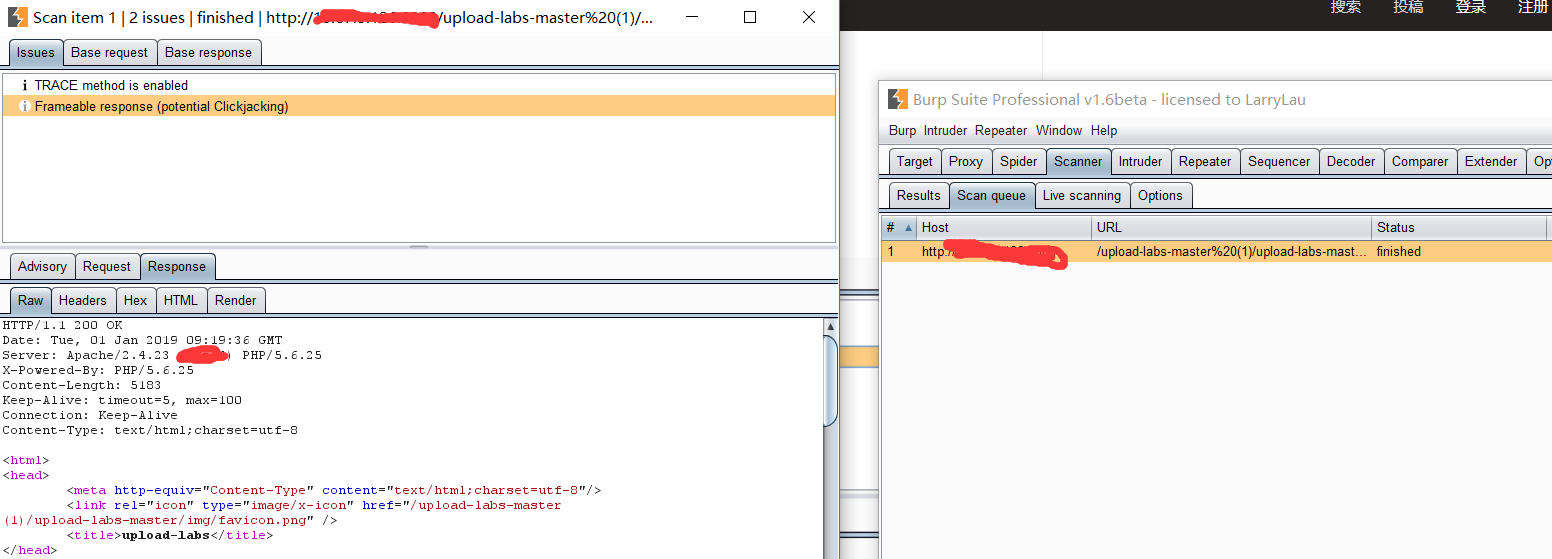This screenshot has width=1552, height=559.
Task: Switch to the Target tool tab
Action: pos(914,161)
